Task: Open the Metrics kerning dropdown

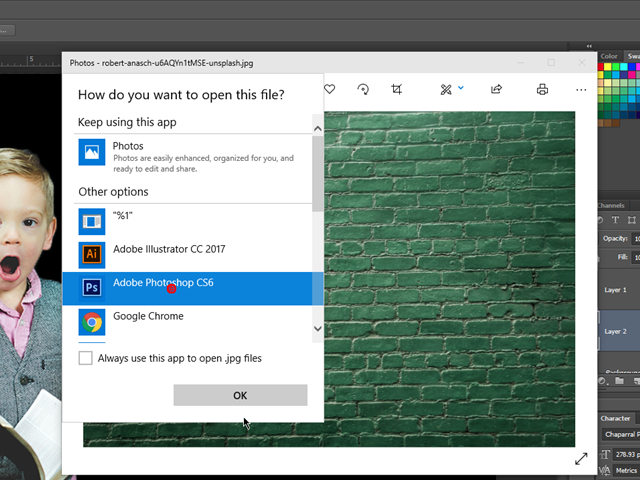Action: coord(627,471)
